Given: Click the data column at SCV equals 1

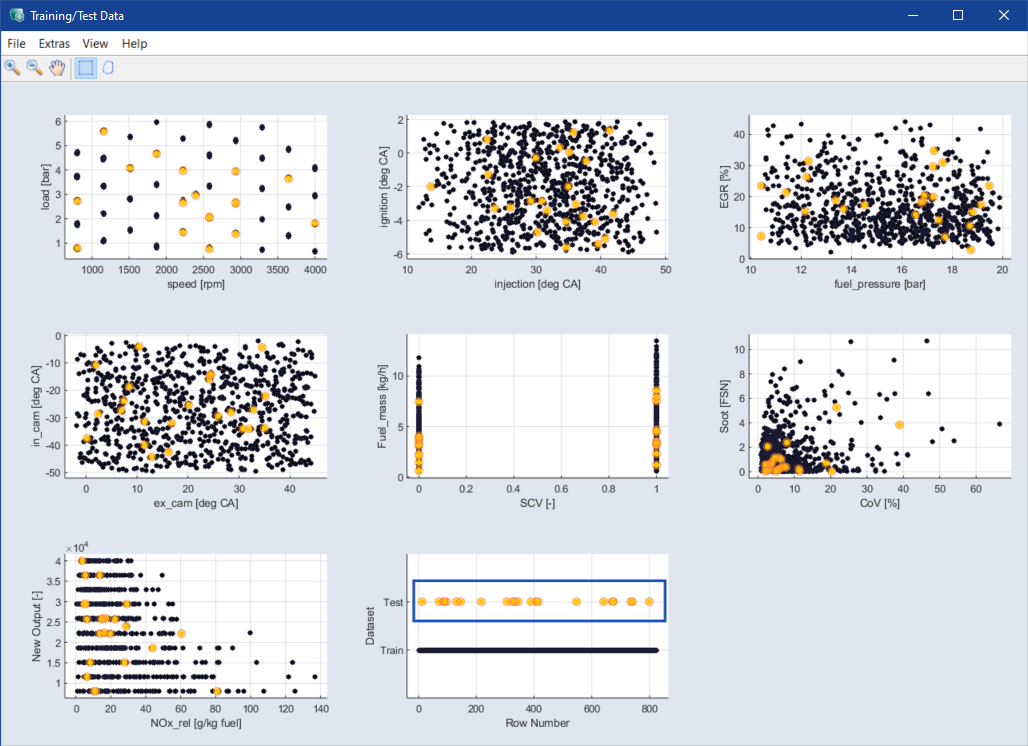Looking at the screenshot, I should [656, 406].
